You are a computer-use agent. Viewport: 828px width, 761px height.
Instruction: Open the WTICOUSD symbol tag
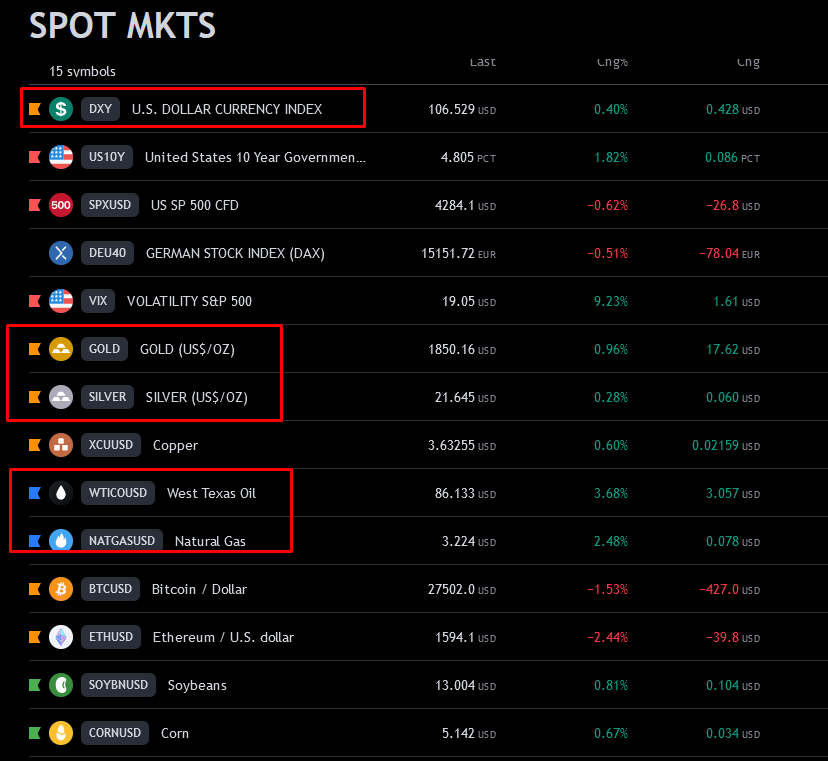pyautogui.click(x=118, y=493)
